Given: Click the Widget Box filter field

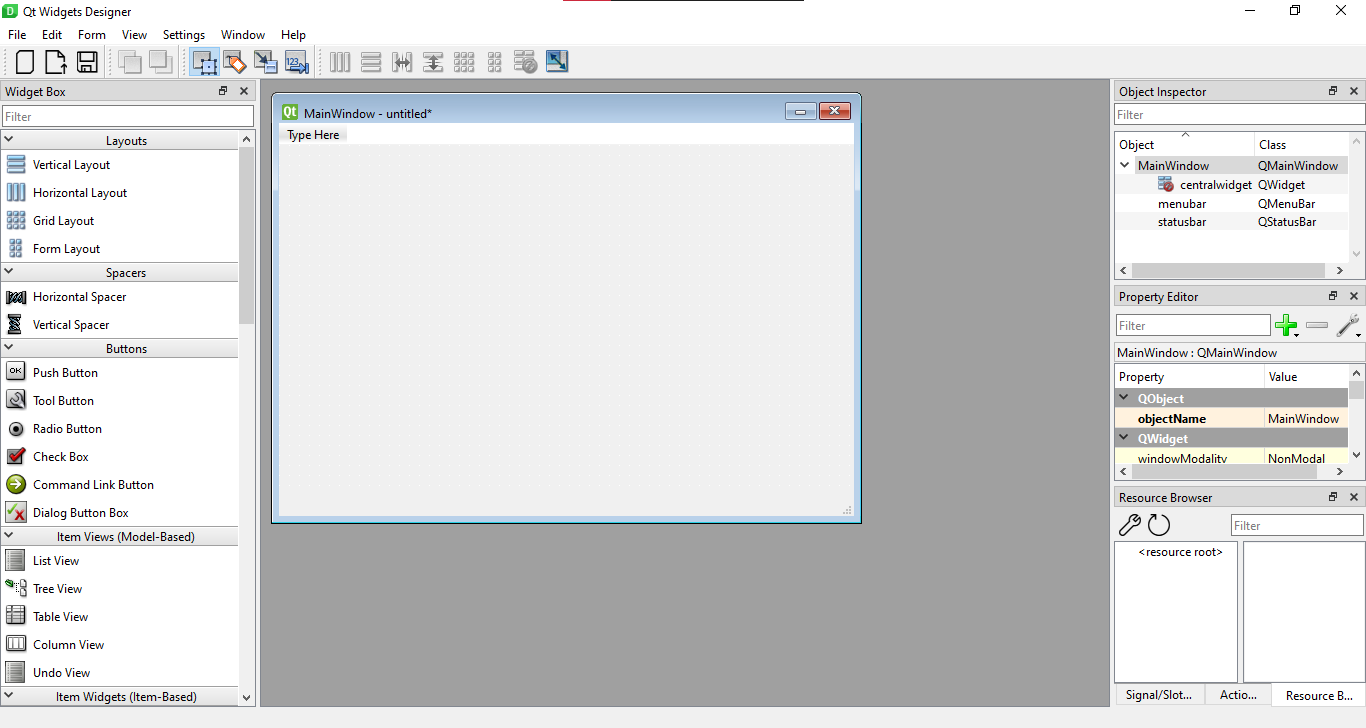Looking at the screenshot, I should pyautogui.click(x=128, y=117).
